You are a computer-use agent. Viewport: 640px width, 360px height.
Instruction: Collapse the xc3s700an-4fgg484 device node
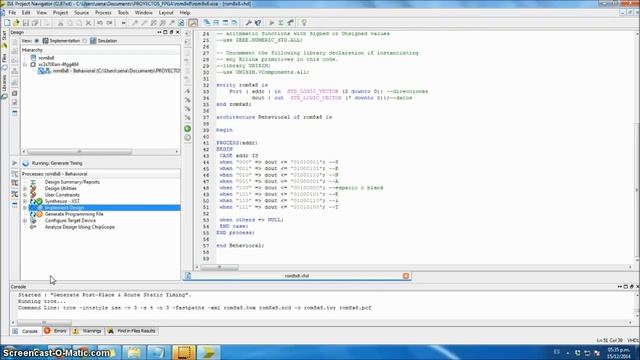point(25,64)
